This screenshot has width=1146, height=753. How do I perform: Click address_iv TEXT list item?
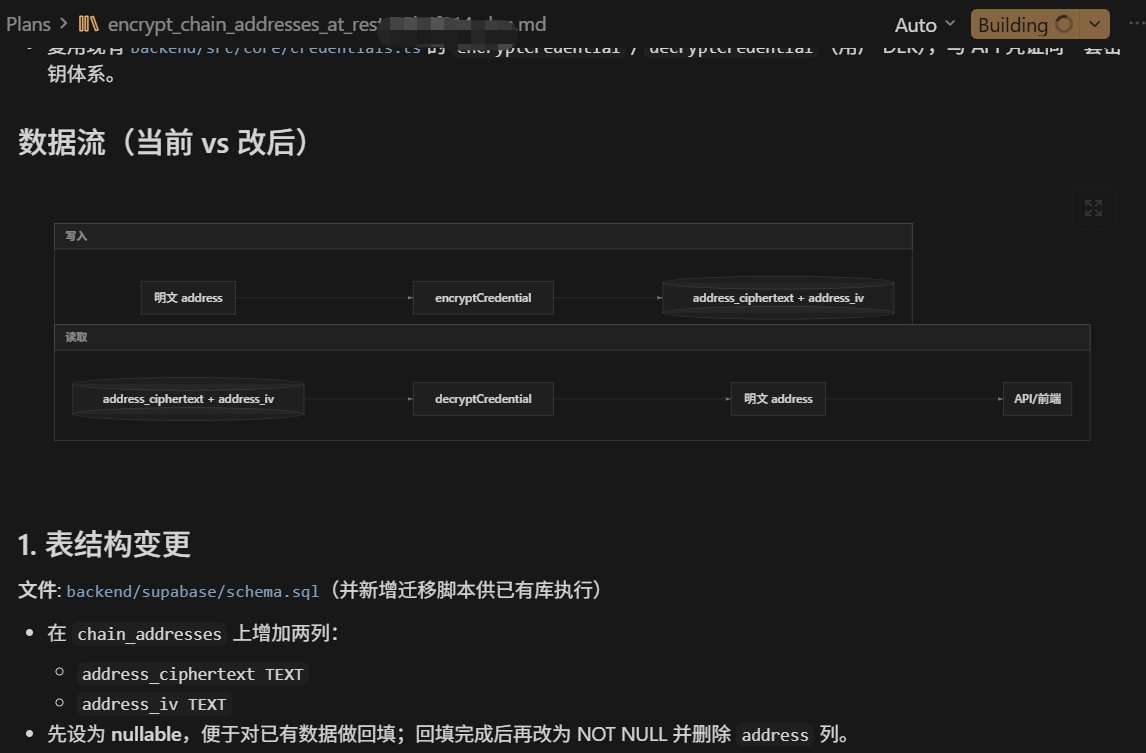[x=153, y=704]
